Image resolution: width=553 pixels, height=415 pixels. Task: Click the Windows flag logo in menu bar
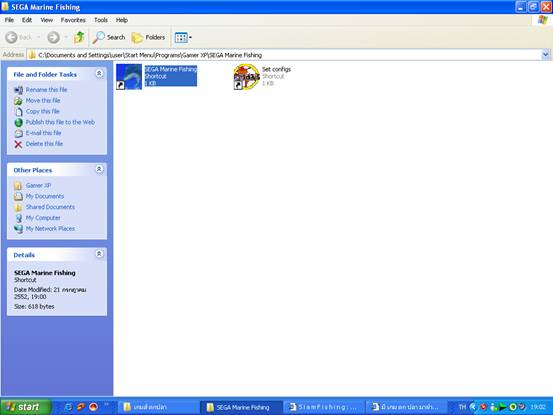tap(542, 20)
